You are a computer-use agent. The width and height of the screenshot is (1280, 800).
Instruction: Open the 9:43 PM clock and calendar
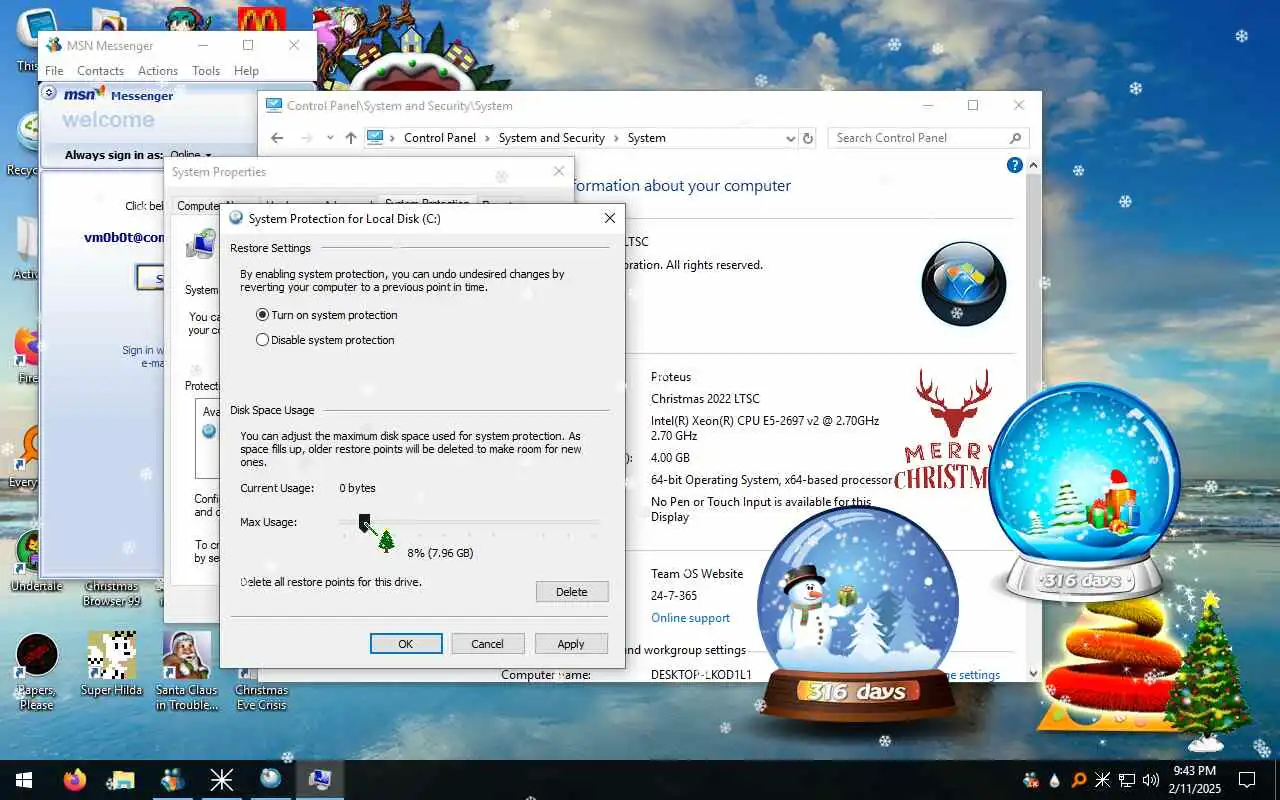coord(1194,780)
